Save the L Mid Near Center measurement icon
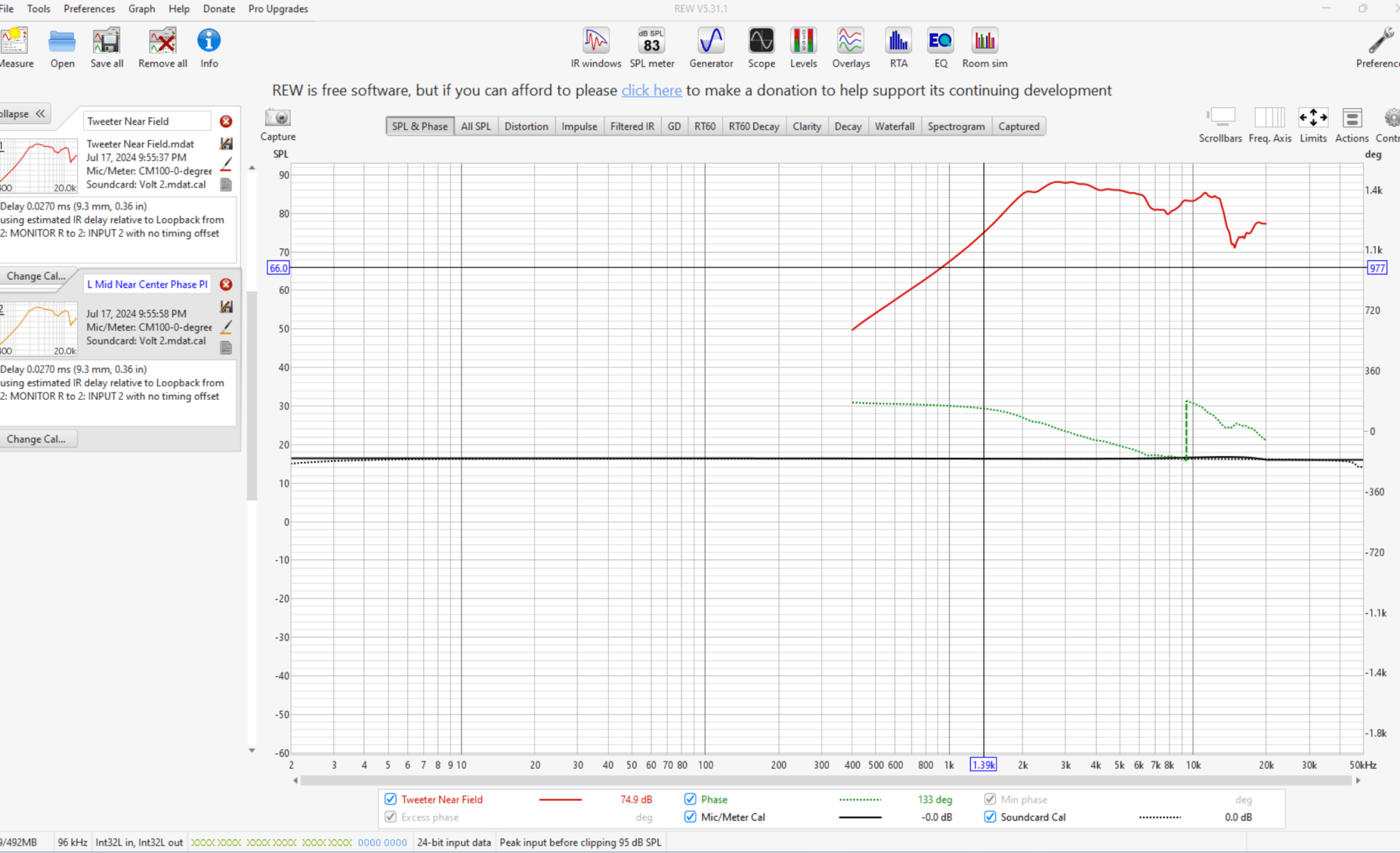 226,307
